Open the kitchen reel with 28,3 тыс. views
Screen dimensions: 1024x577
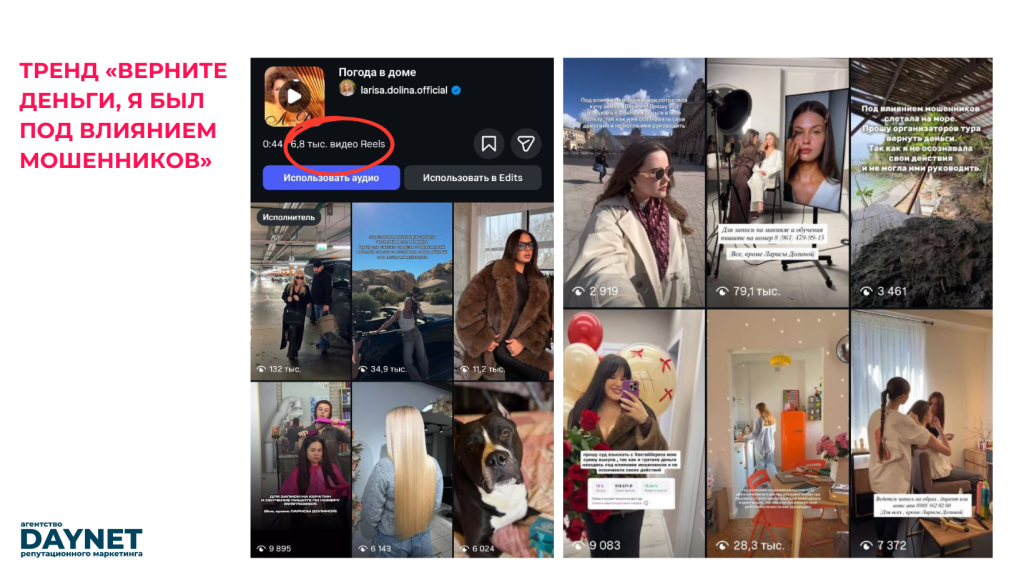778,433
